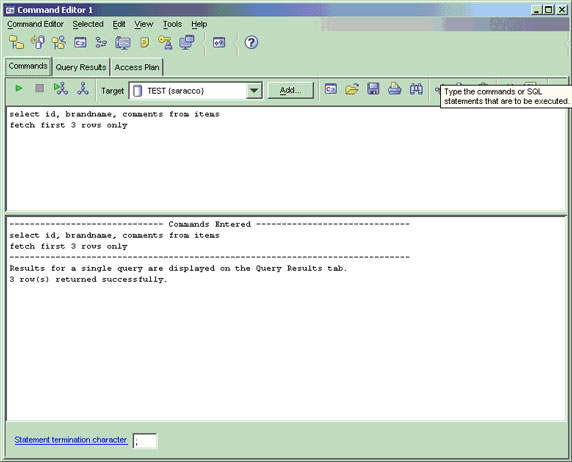Open the License Center key icon
This screenshot has width=572, height=462.
[165, 43]
